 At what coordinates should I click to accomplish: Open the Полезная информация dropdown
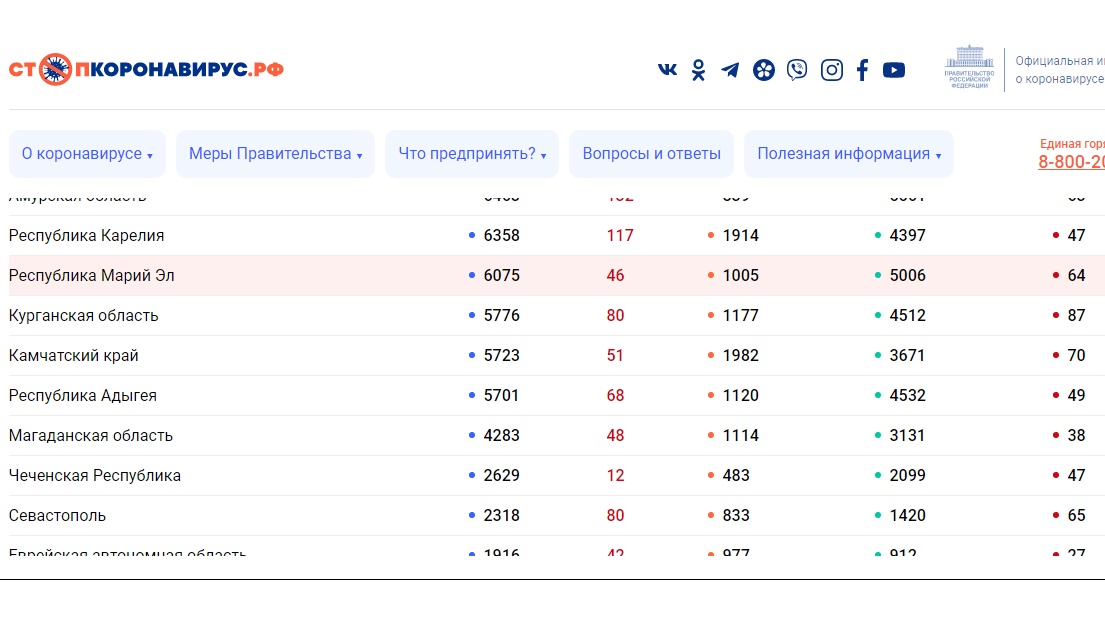(x=848, y=153)
